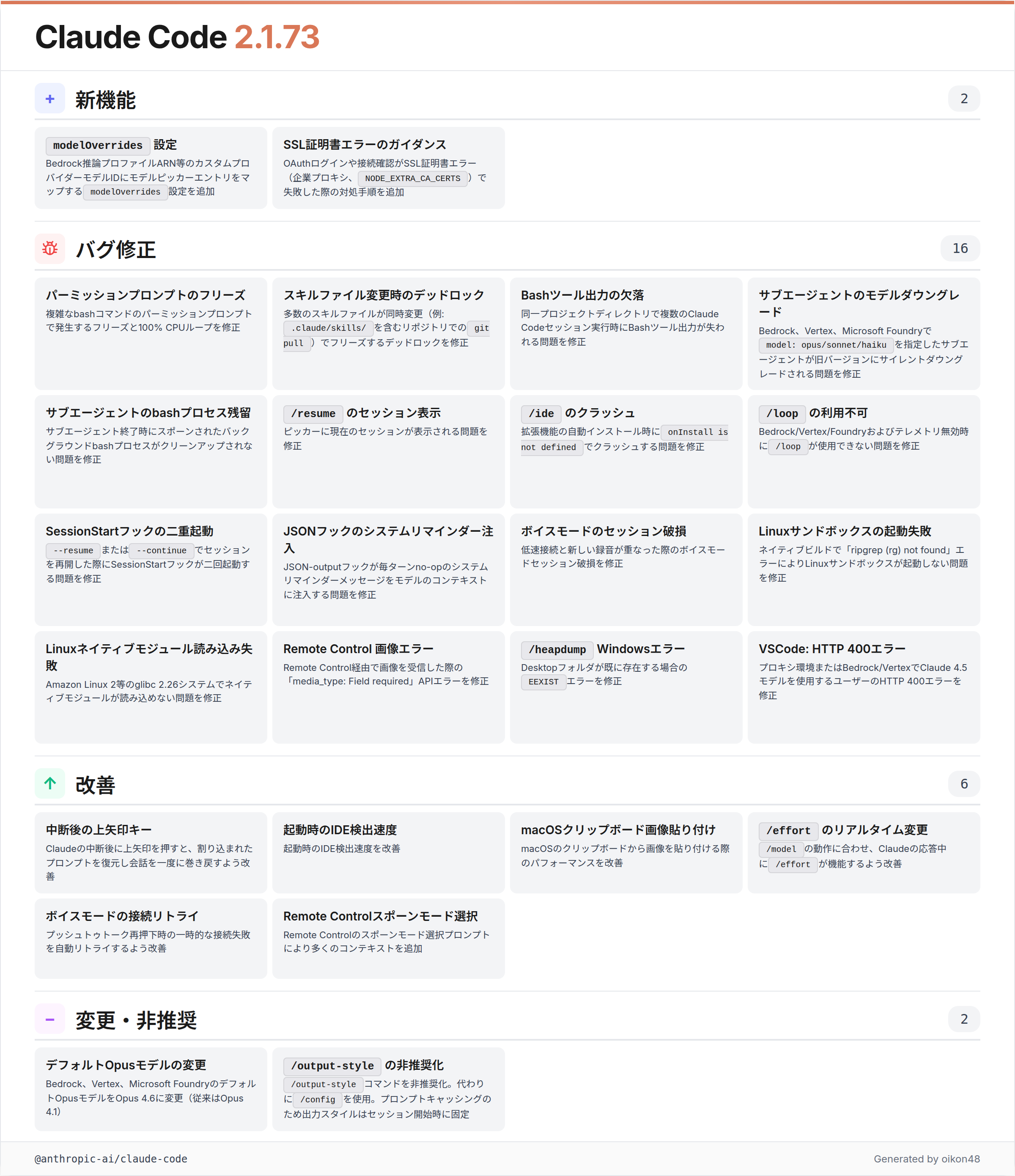
Task: Click the /heapdump Windowsエラー card title
Action: [x=603, y=649]
